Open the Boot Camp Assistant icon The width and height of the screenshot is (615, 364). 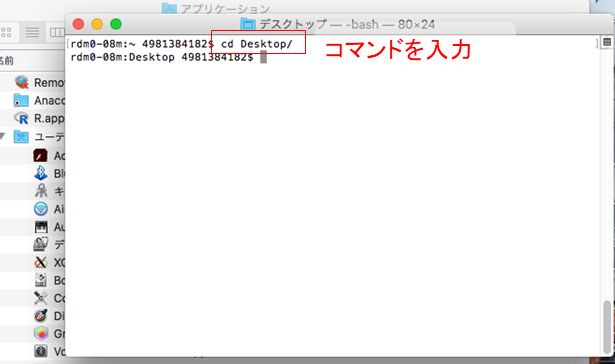41,280
